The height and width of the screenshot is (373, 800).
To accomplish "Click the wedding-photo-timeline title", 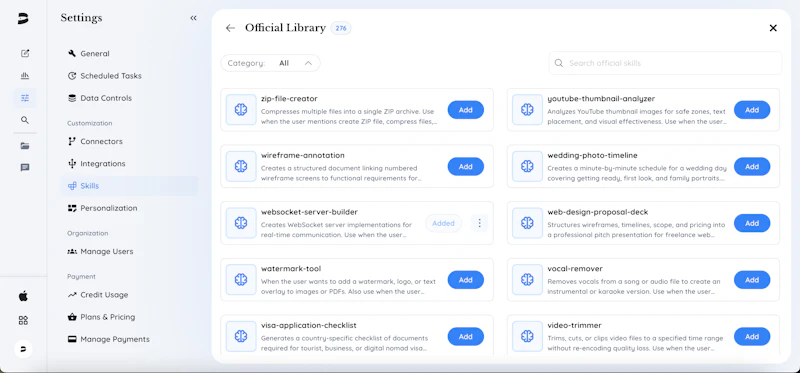I will tap(592, 155).
